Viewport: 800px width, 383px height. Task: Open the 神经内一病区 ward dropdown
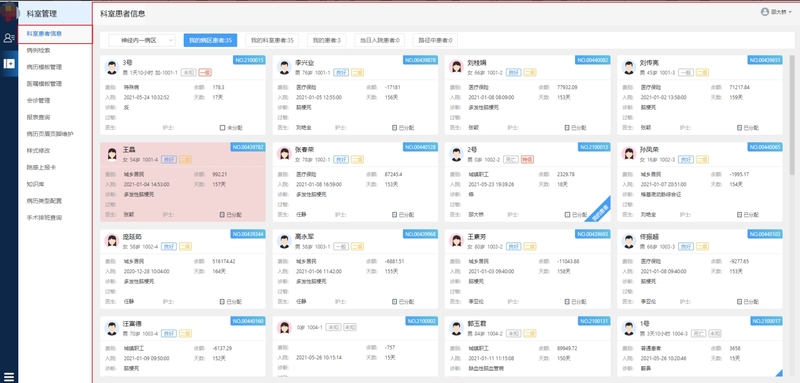[x=141, y=40]
